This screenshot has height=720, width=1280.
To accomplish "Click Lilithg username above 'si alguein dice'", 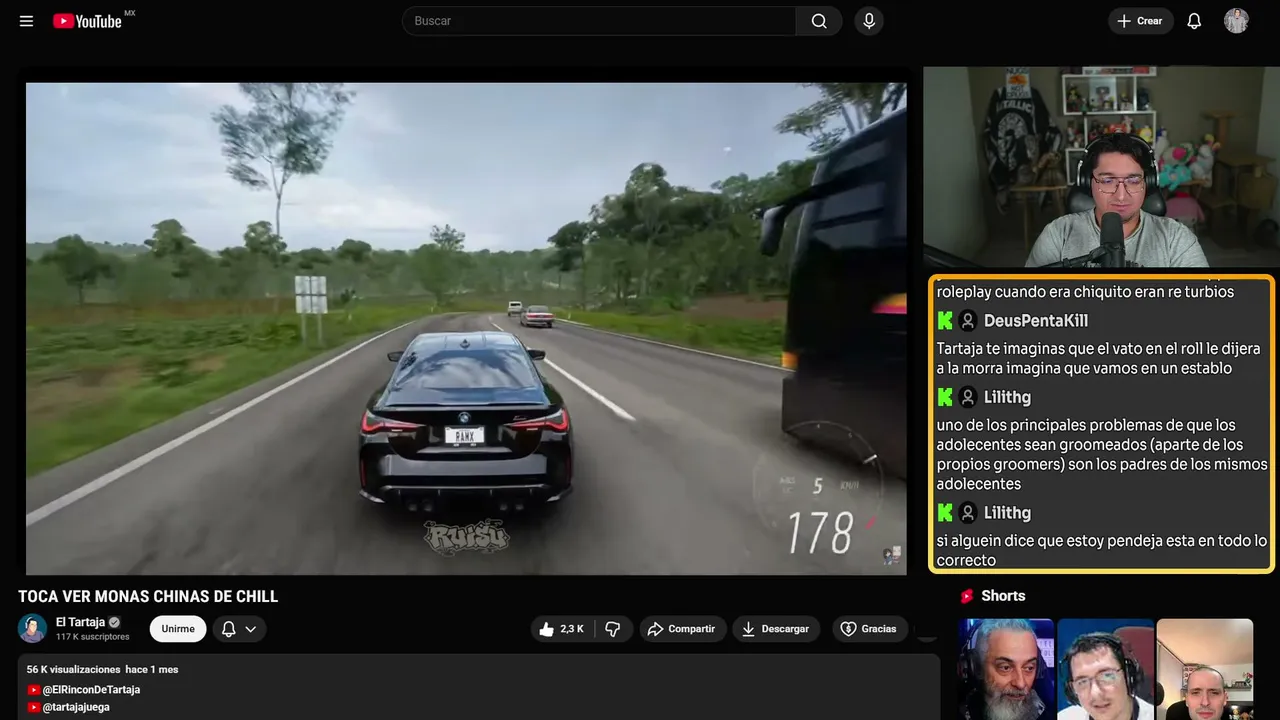I will (1007, 513).
